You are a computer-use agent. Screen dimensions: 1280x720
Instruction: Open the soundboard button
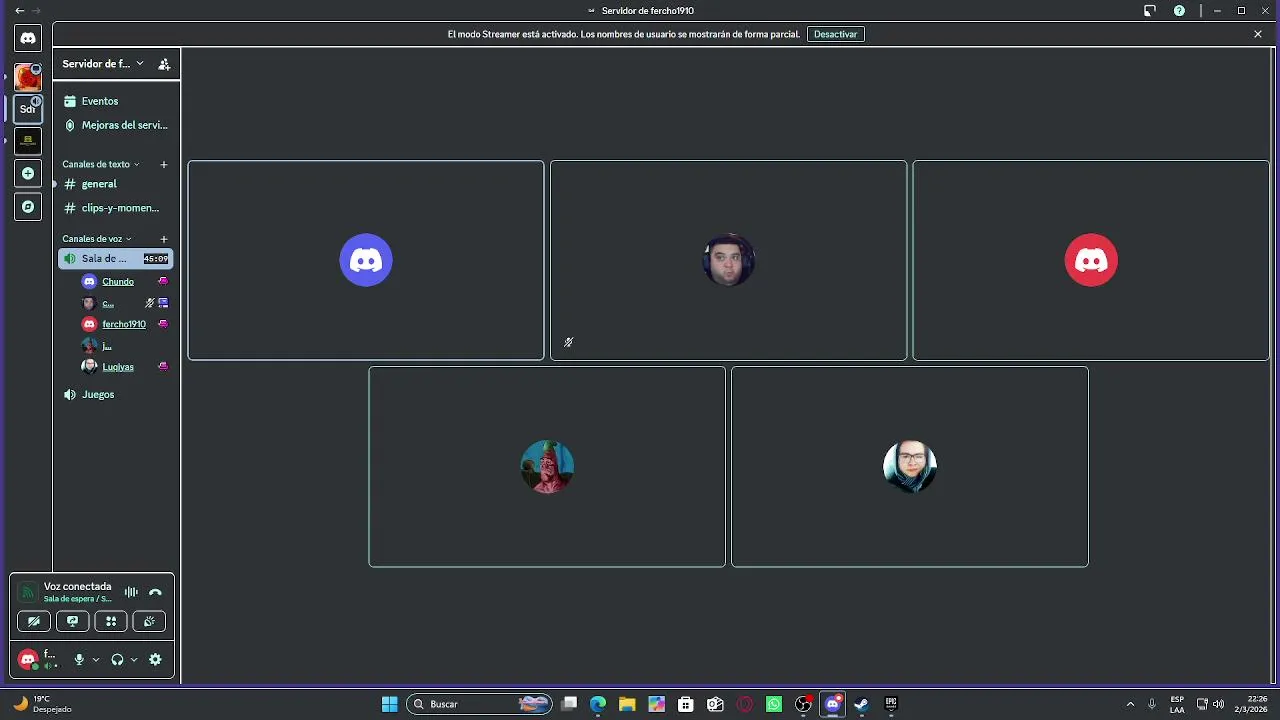coord(149,621)
